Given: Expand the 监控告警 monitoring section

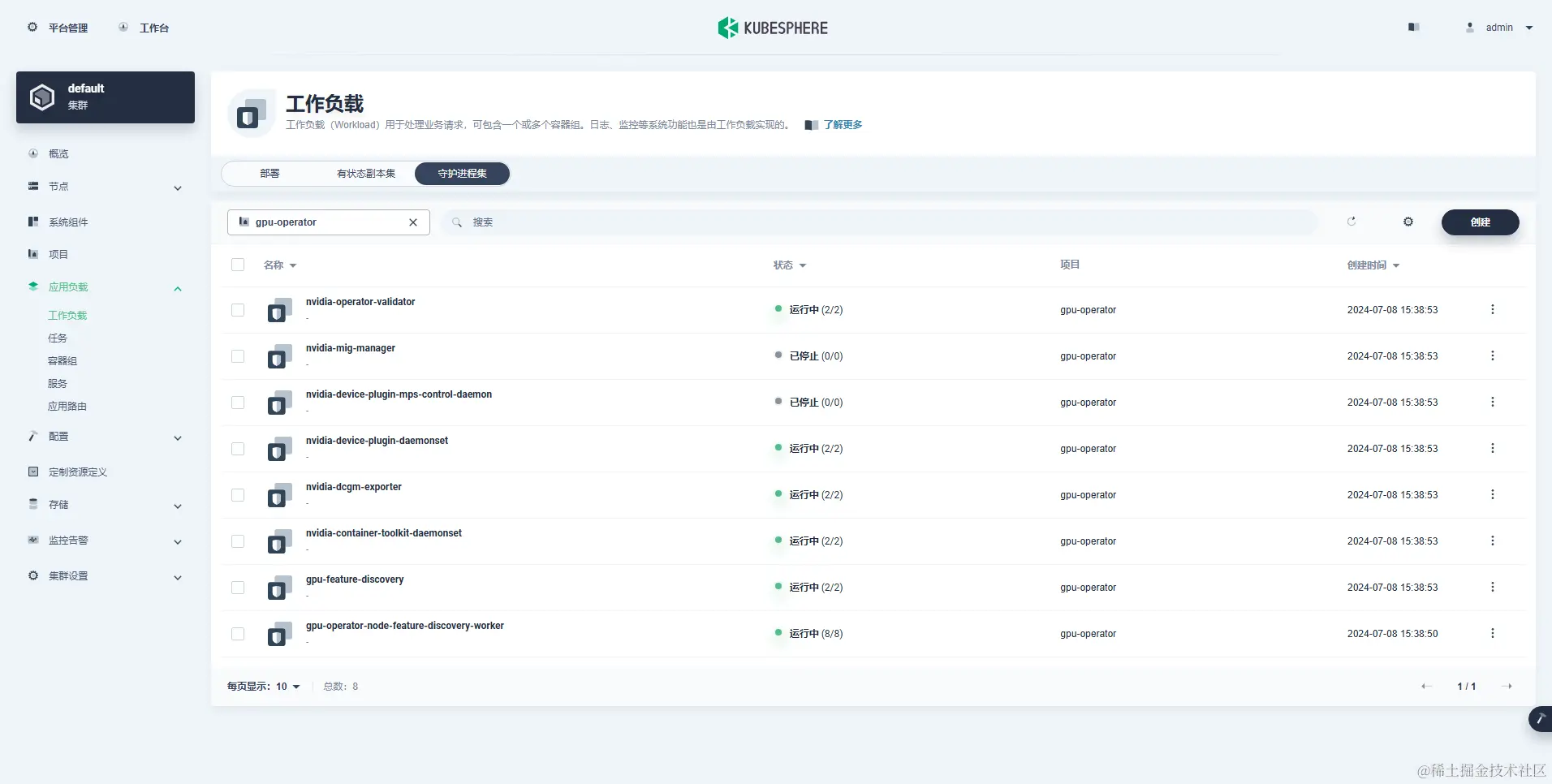Looking at the screenshot, I should point(106,541).
